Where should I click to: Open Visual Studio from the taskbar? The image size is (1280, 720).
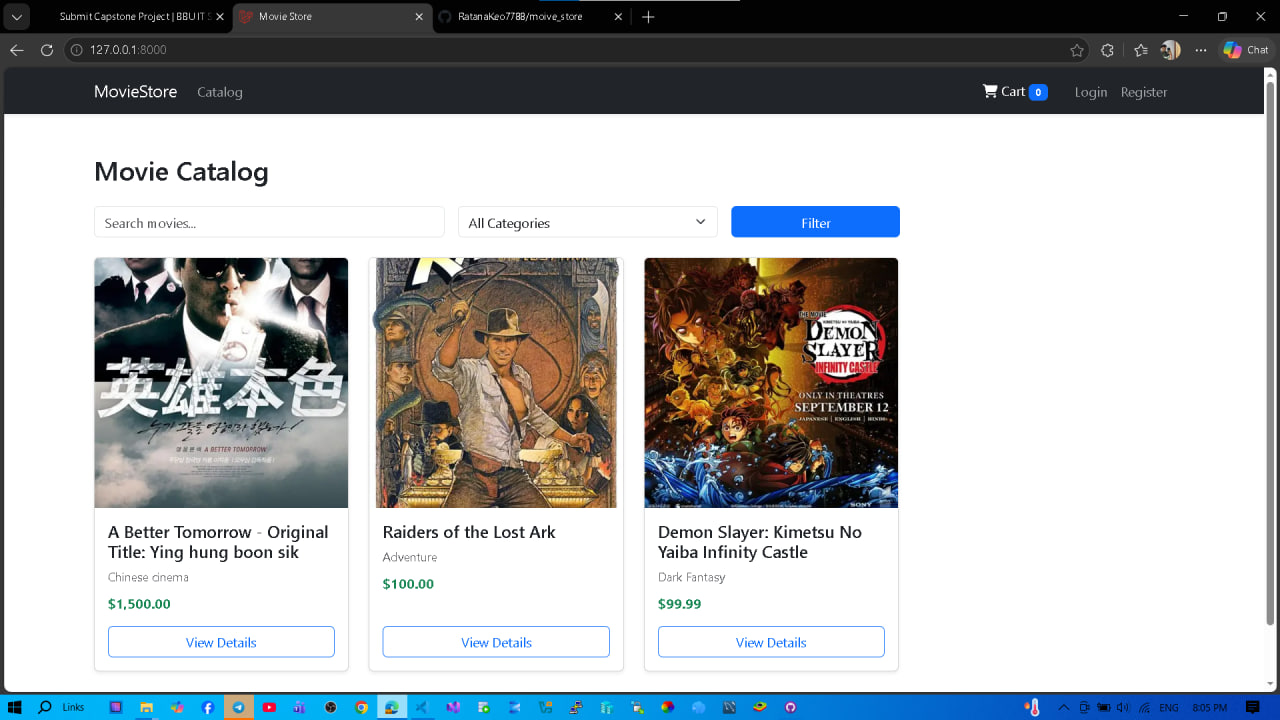click(x=453, y=707)
